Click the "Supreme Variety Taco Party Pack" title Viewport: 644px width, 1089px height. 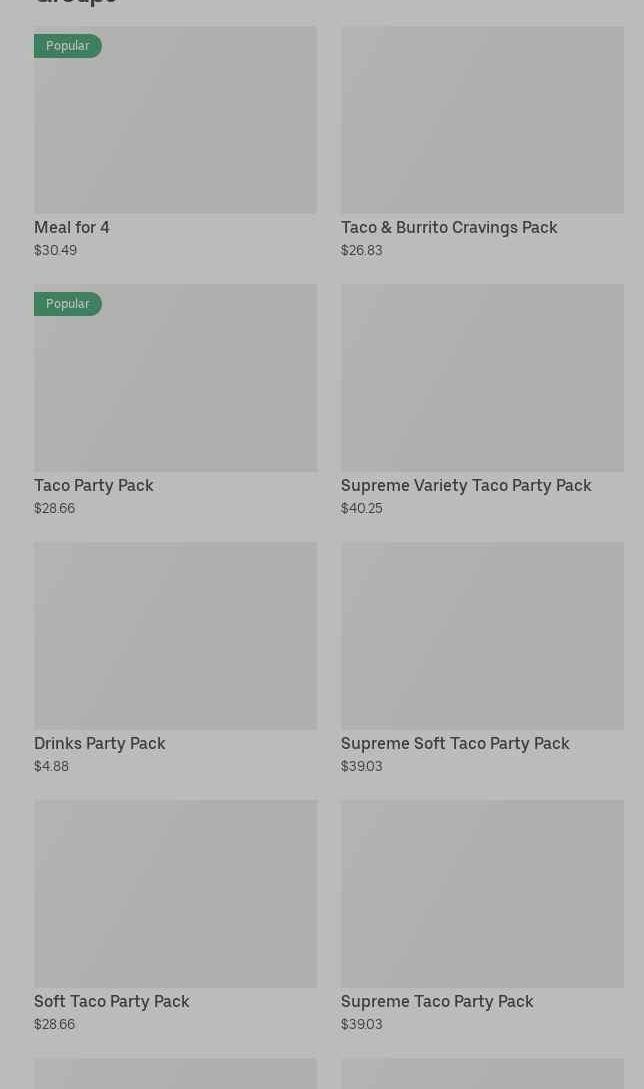466,486
